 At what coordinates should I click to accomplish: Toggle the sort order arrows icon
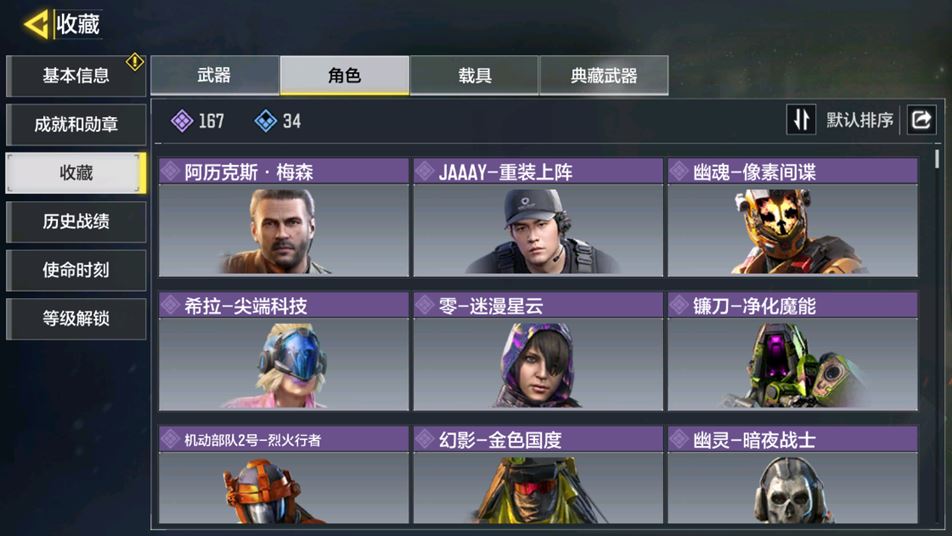pos(801,120)
